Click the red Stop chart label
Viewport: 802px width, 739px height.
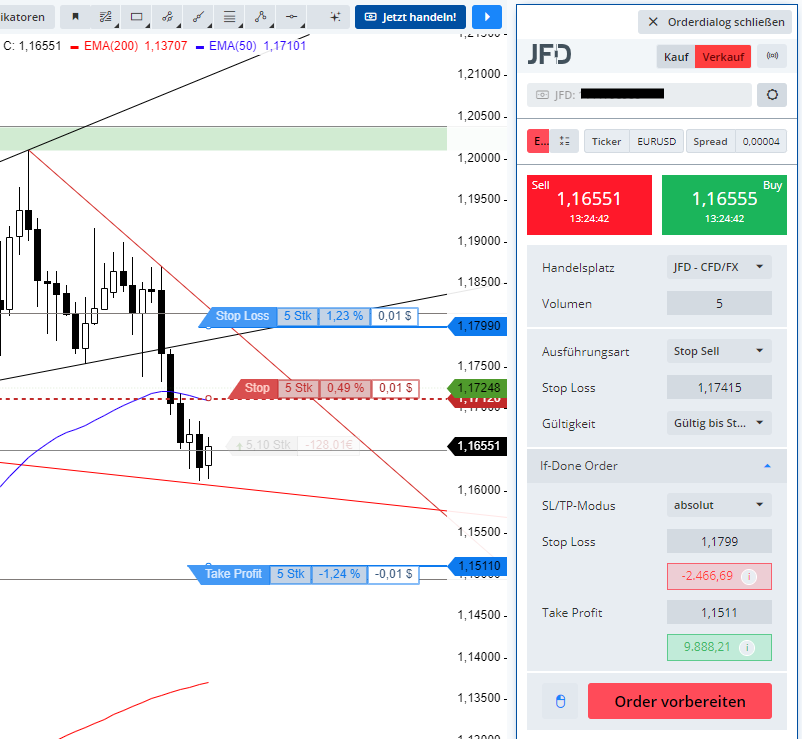[x=256, y=388]
